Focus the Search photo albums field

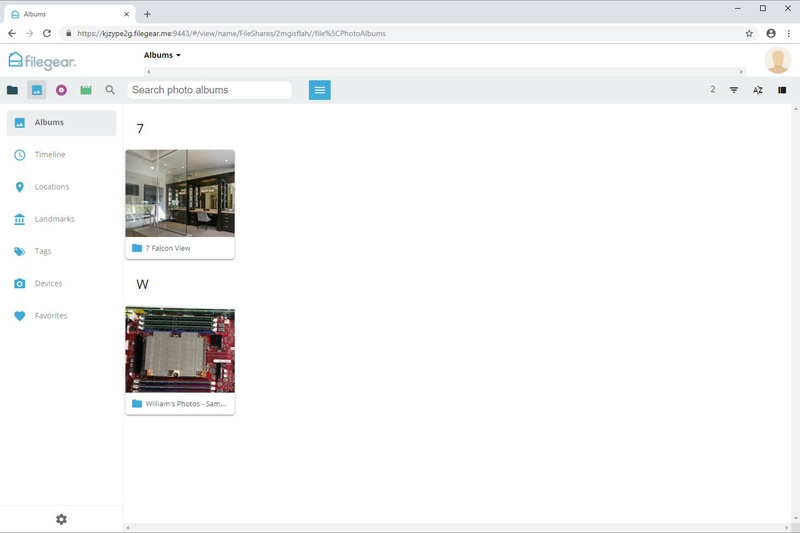point(209,90)
